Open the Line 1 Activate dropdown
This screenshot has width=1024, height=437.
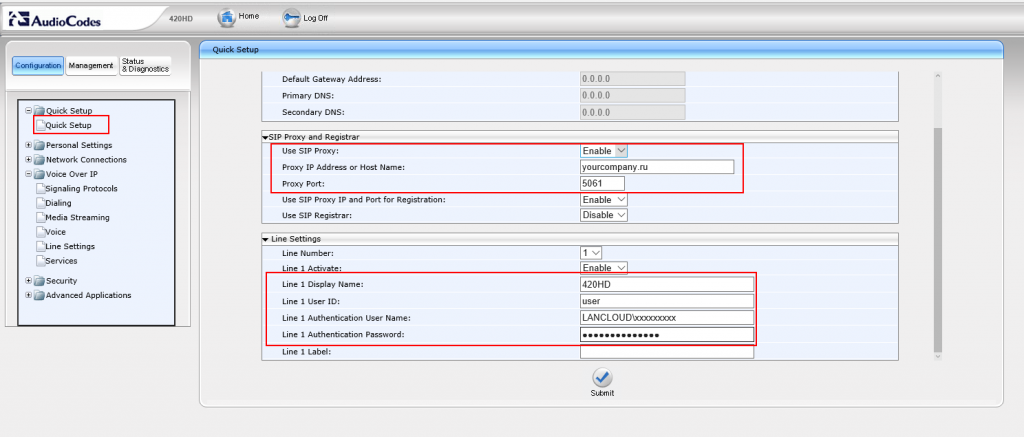click(604, 268)
